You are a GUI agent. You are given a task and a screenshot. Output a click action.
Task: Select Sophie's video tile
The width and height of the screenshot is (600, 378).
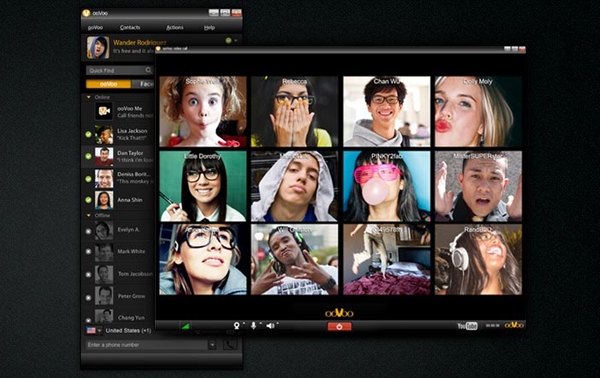pos(203,111)
